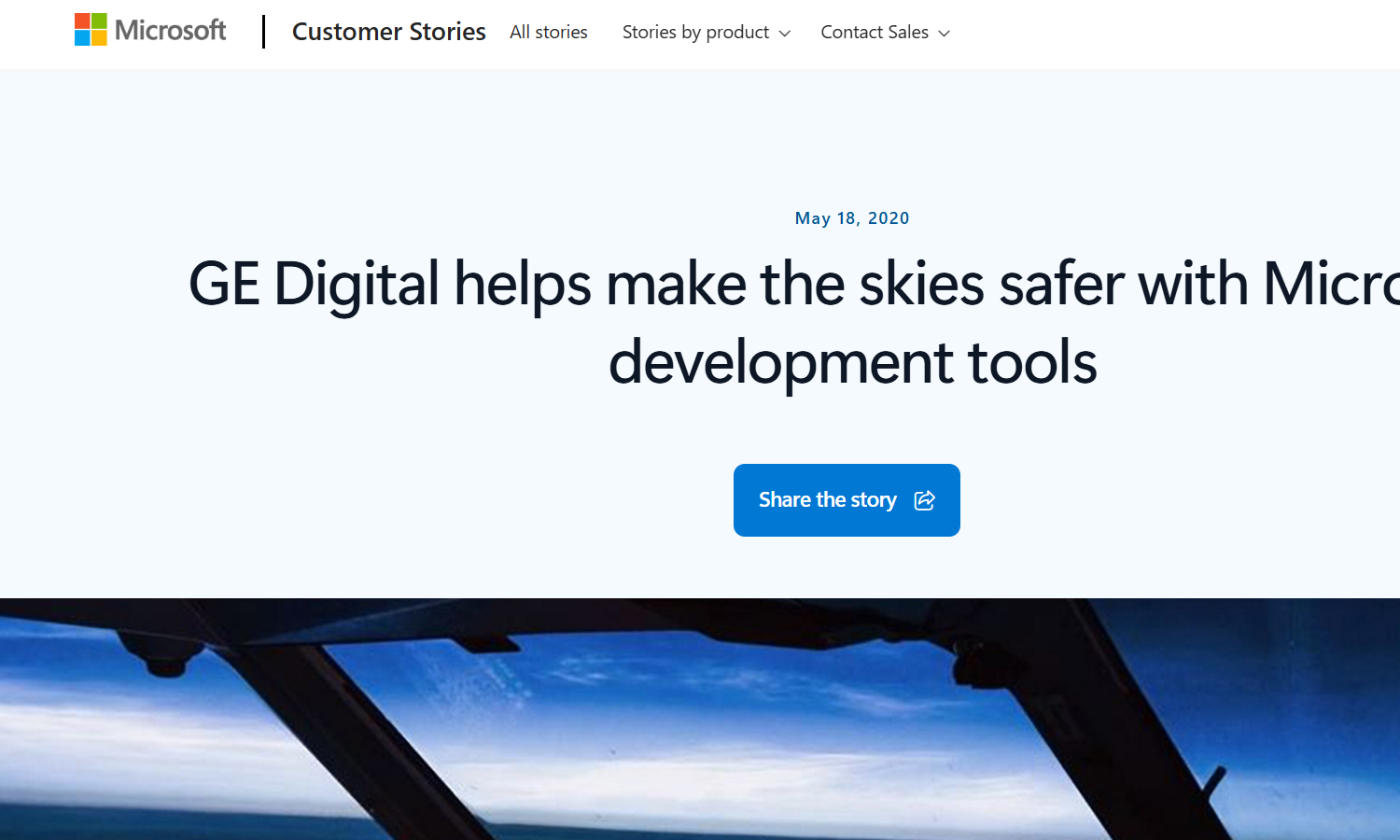Click the May 18, 2020 date
Screen dimensions: 1400x840
(x=852, y=218)
